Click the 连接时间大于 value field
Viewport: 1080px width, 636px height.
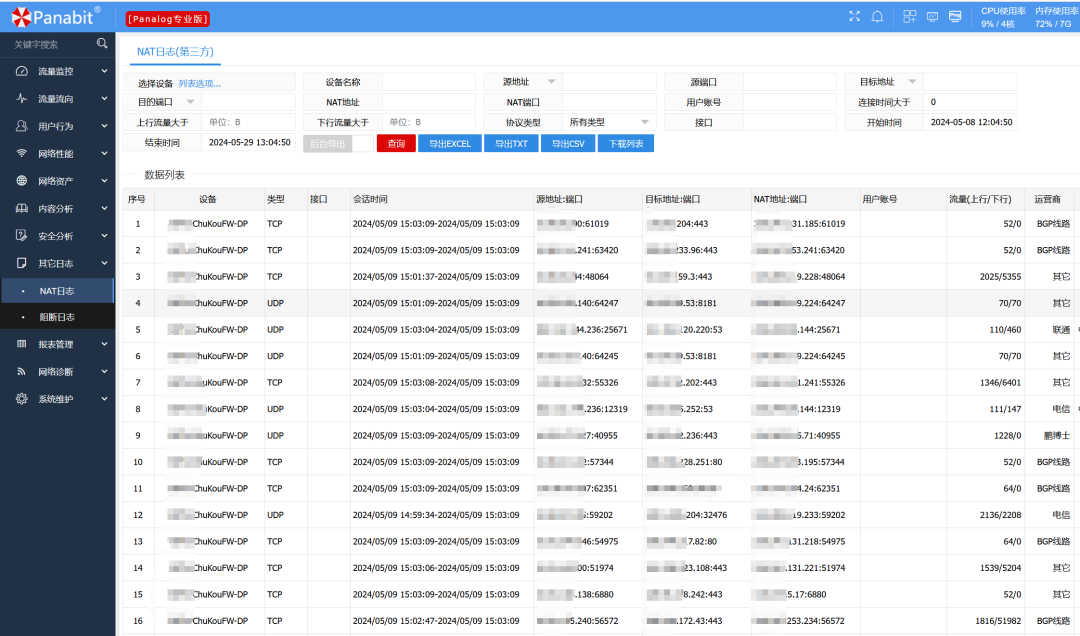pyautogui.click(x=970, y=102)
